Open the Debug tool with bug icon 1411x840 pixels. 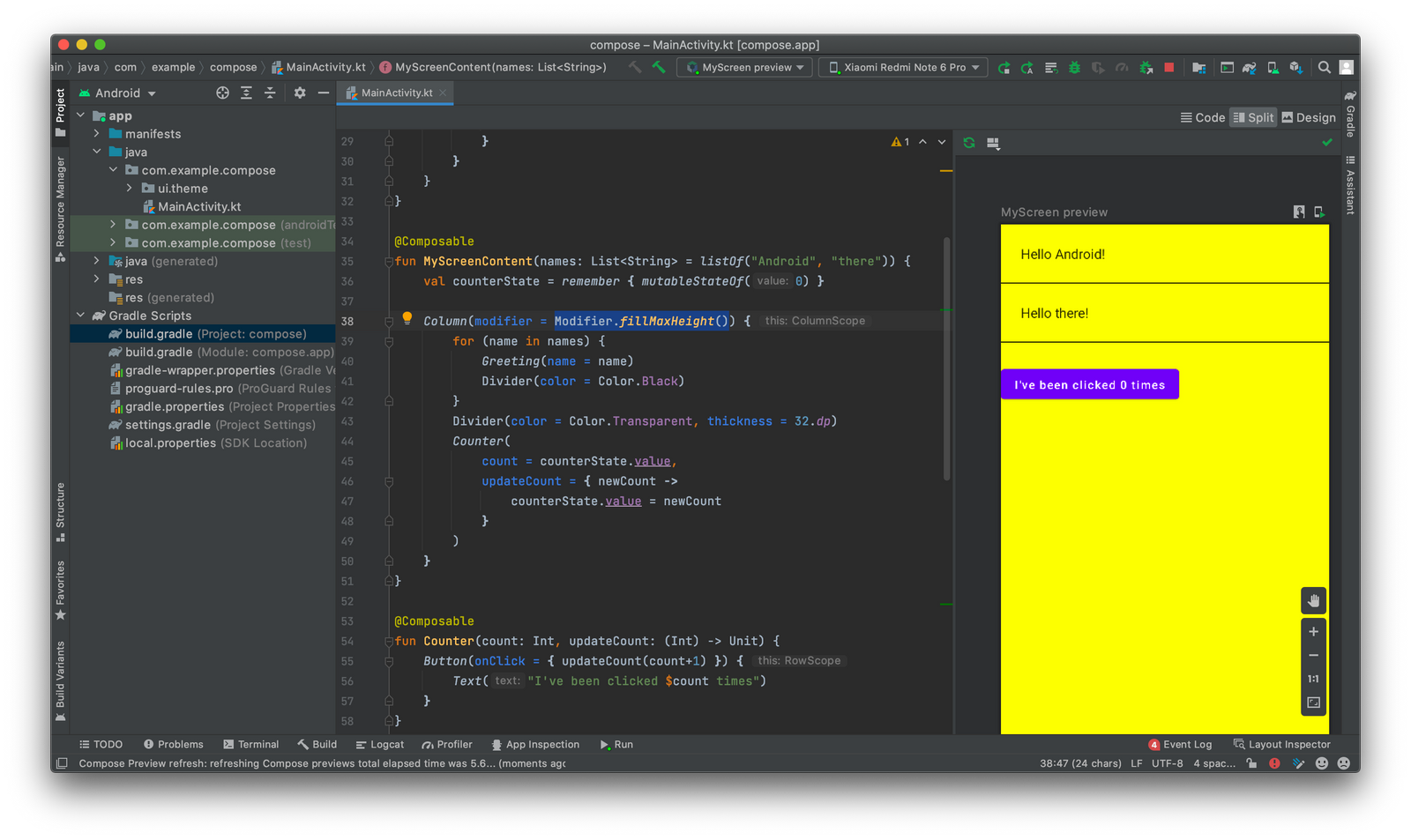[1074, 67]
